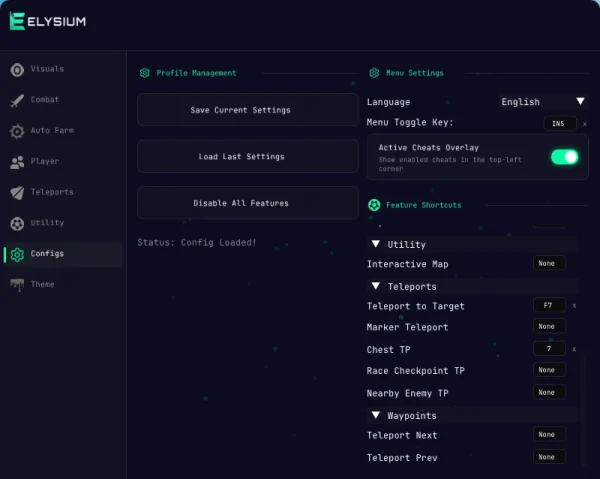This screenshot has height=479, width=600.
Task: Click the Visuals eye icon in sidebar
Action: (x=17, y=70)
